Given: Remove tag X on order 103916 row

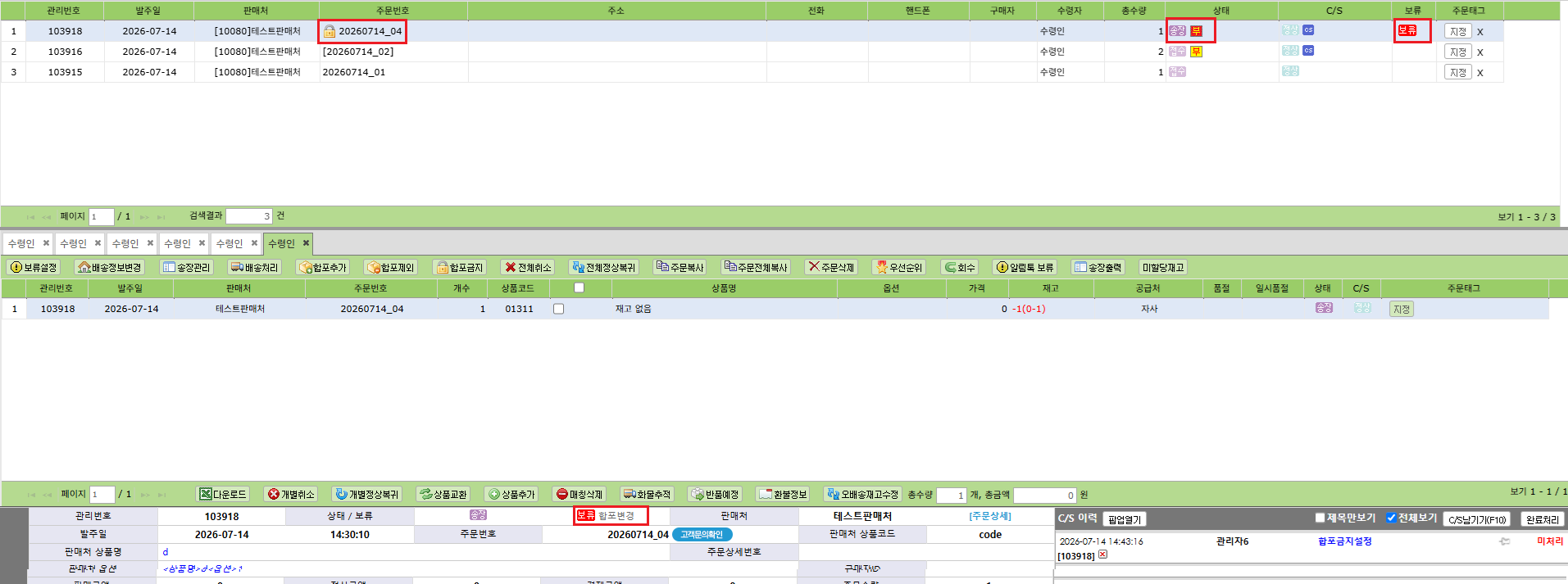Looking at the screenshot, I should (1480, 52).
